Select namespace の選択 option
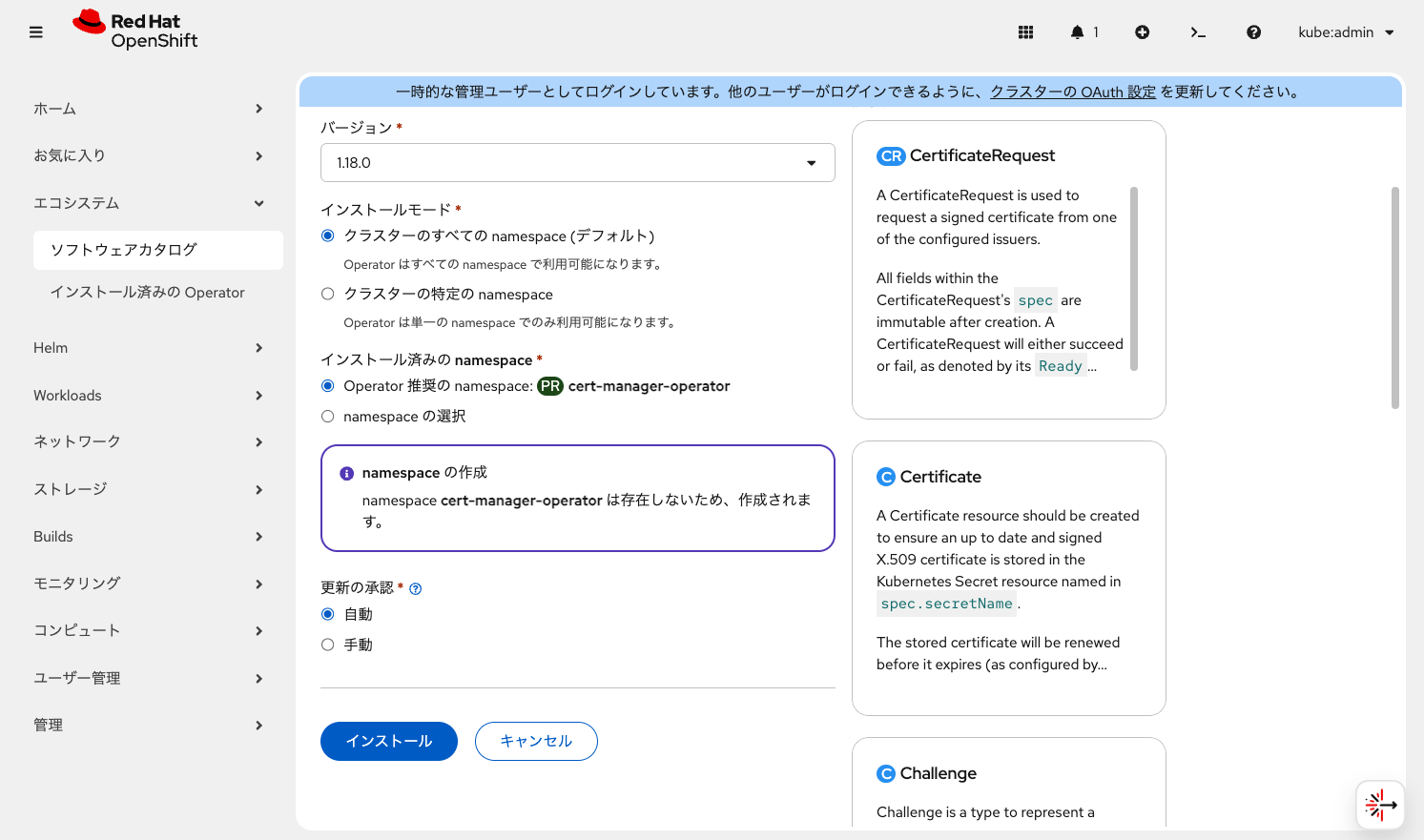 (x=327, y=416)
